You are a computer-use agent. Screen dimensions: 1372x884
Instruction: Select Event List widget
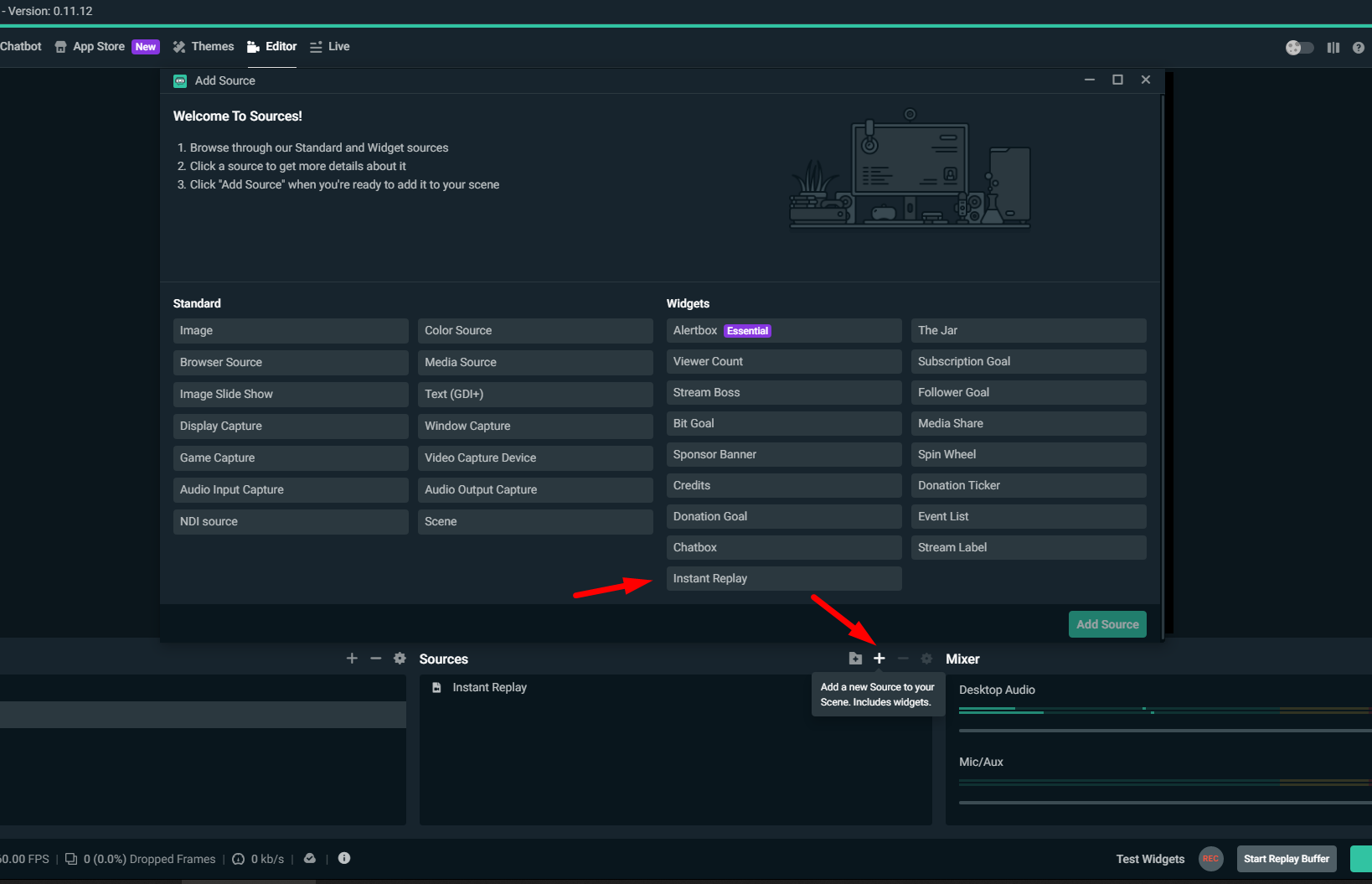pos(1029,516)
